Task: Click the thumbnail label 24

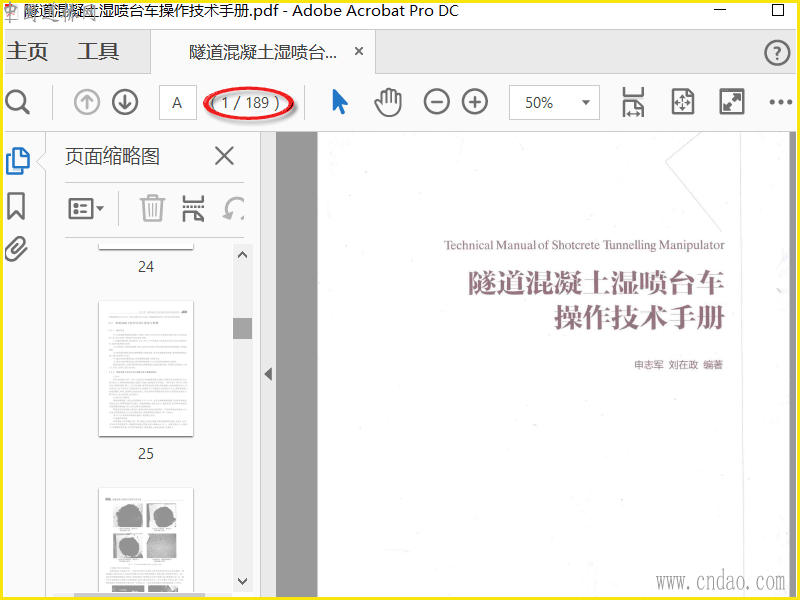Action: point(146,266)
